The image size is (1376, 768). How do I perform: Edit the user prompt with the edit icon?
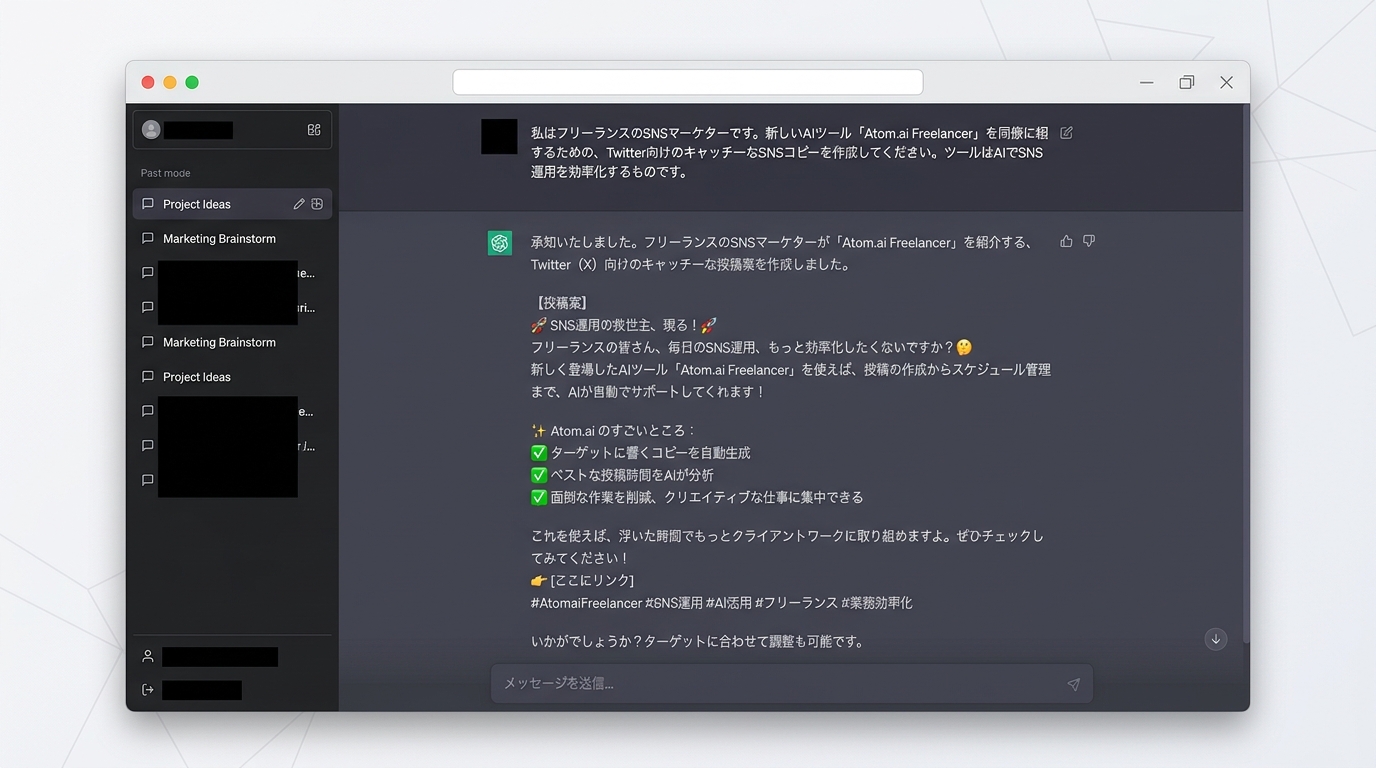click(x=1066, y=133)
